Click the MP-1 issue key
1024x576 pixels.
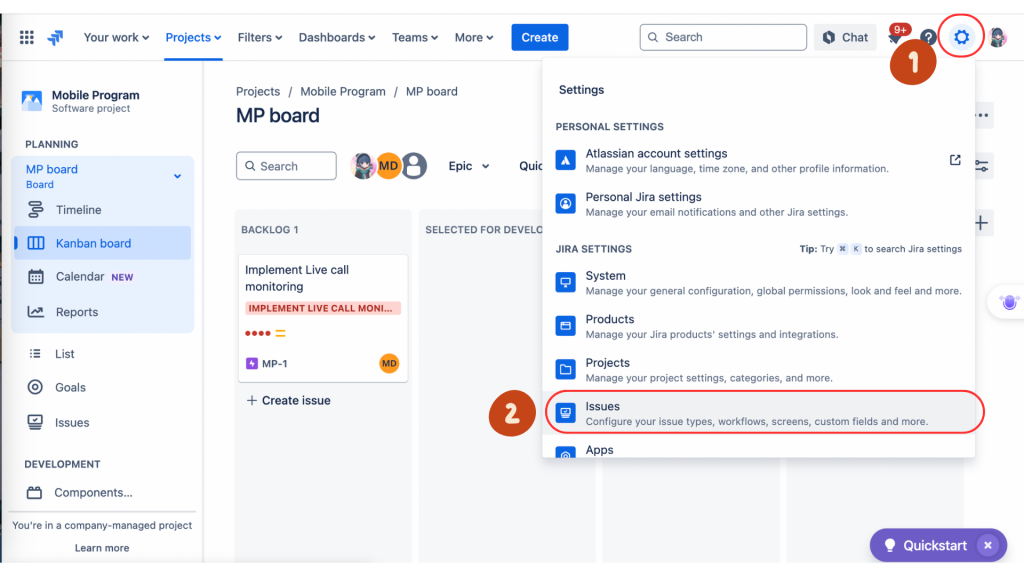click(274, 364)
